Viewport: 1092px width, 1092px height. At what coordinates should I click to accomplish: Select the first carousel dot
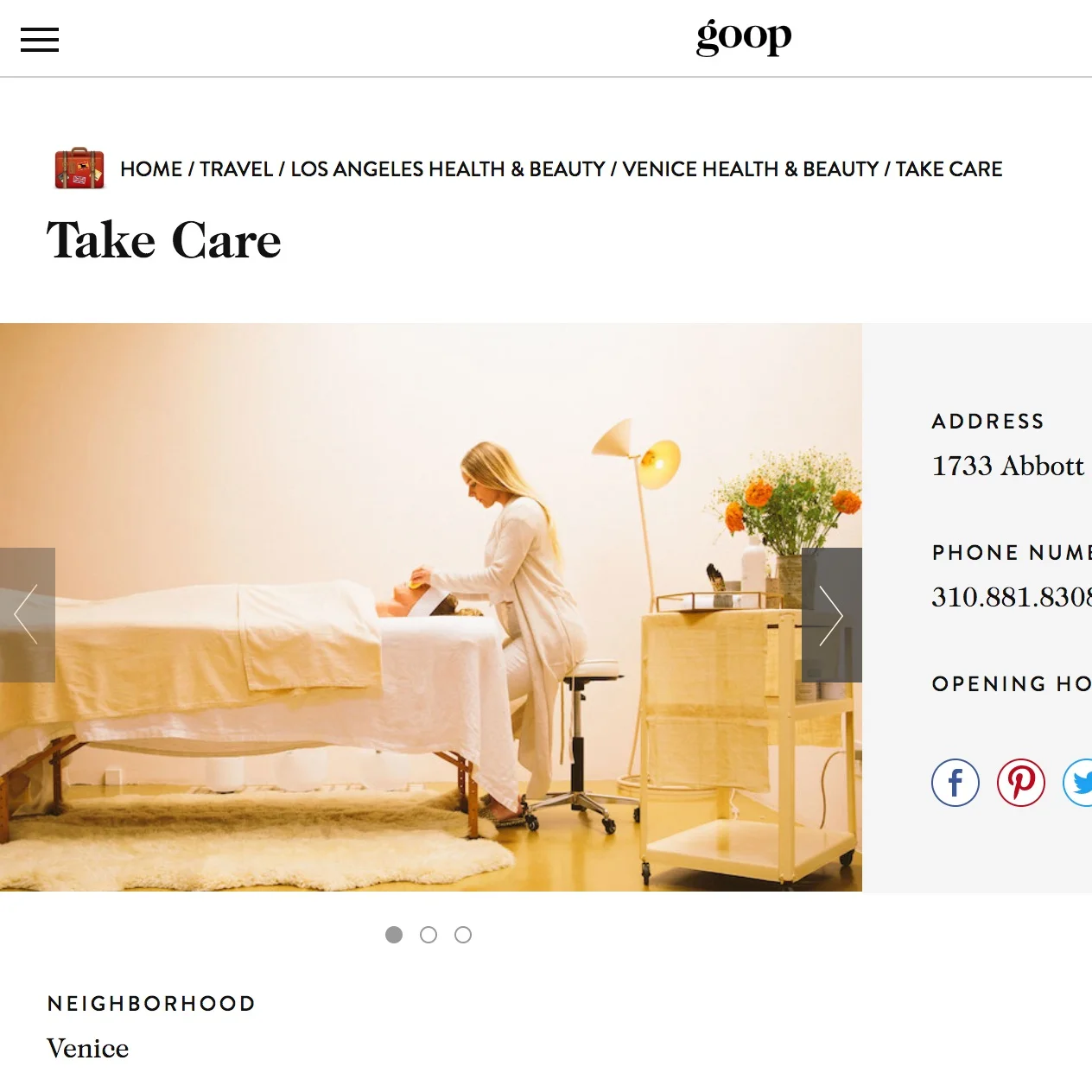pyautogui.click(x=394, y=935)
